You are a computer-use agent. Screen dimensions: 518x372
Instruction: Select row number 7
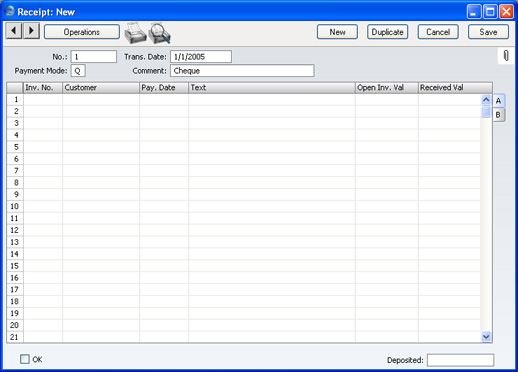point(15,171)
